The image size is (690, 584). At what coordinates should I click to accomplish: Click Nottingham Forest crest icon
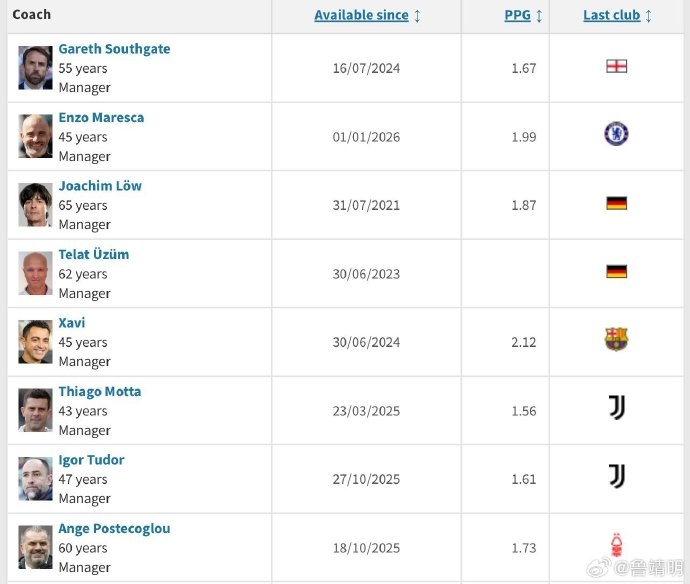617,545
